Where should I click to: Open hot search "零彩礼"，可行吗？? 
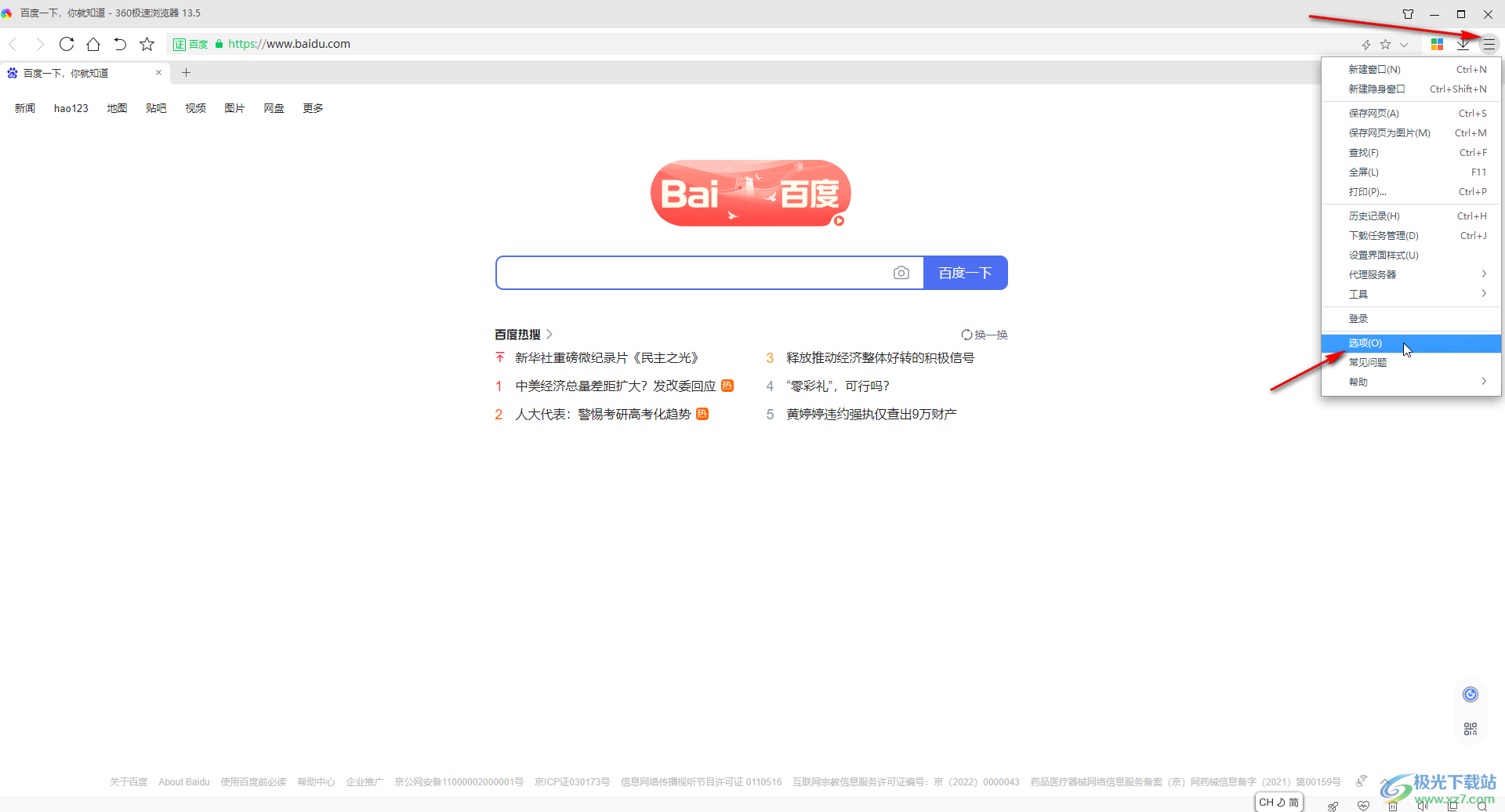[x=838, y=386]
